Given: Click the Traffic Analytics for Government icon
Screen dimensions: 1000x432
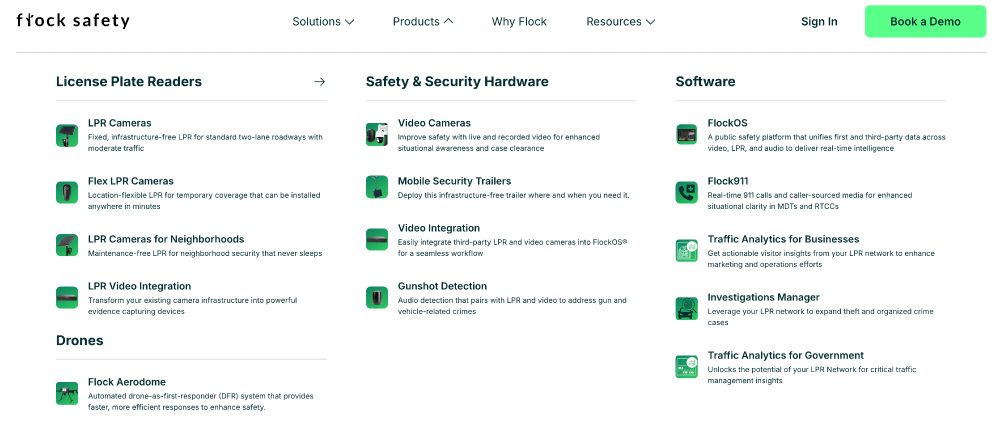Looking at the screenshot, I should (686, 366).
